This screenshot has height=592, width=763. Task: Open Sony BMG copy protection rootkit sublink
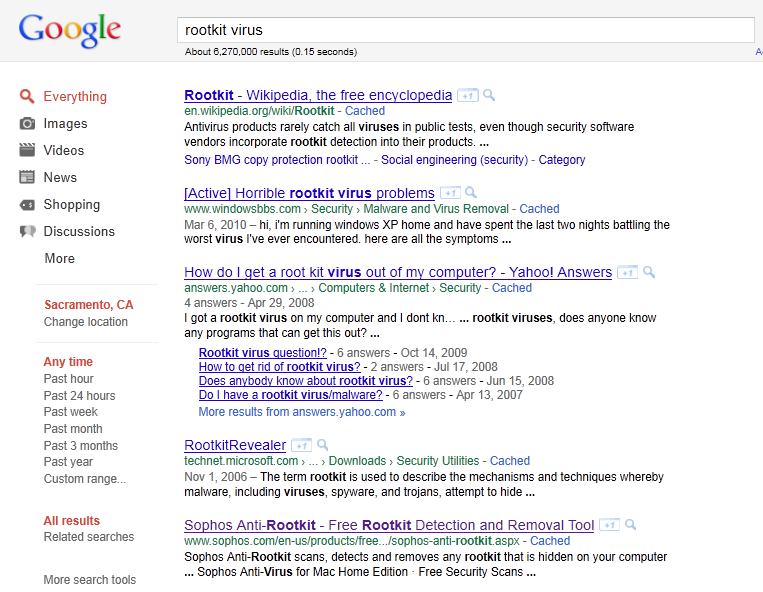[x=277, y=160]
